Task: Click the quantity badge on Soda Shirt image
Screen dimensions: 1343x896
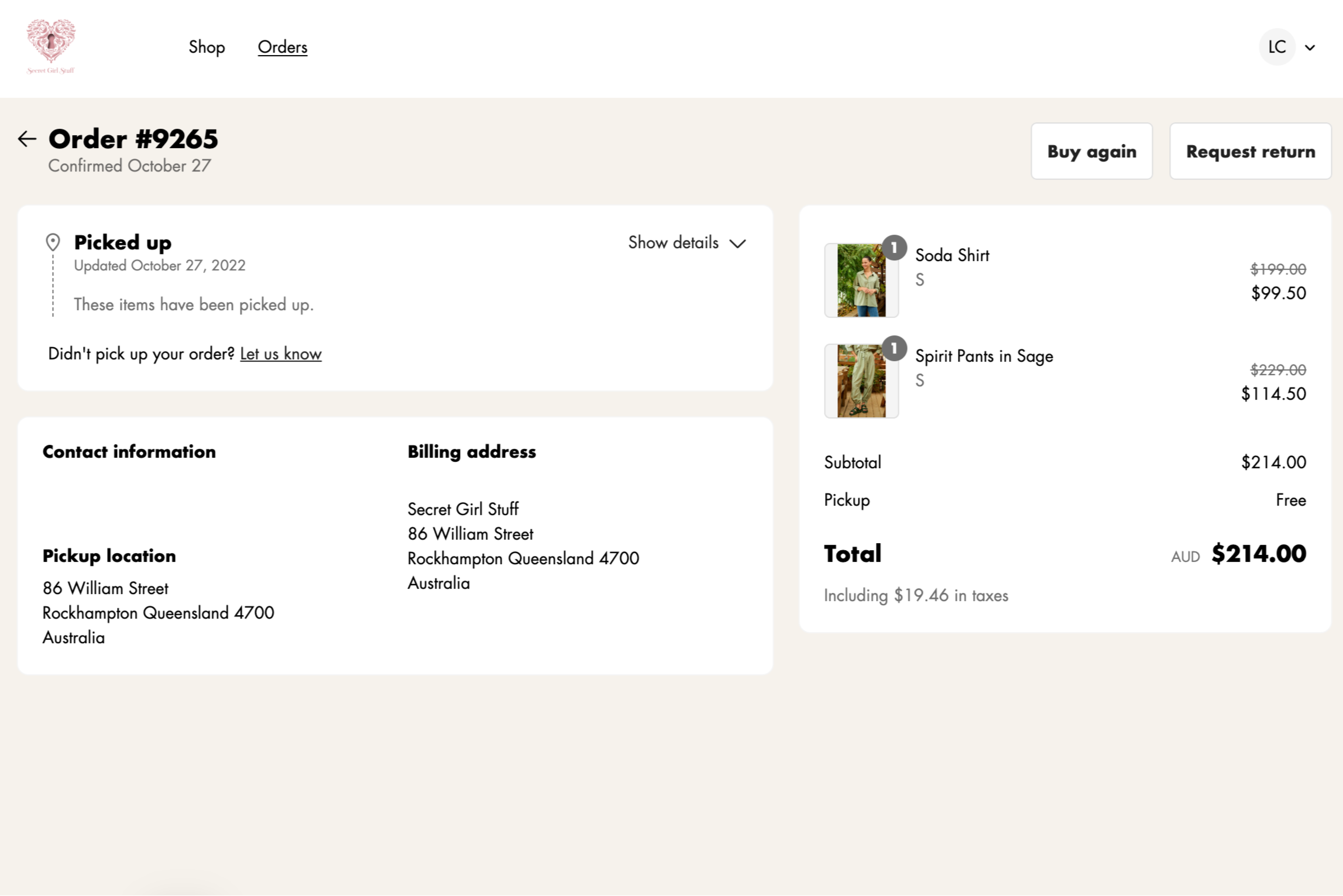Action: click(894, 248)
